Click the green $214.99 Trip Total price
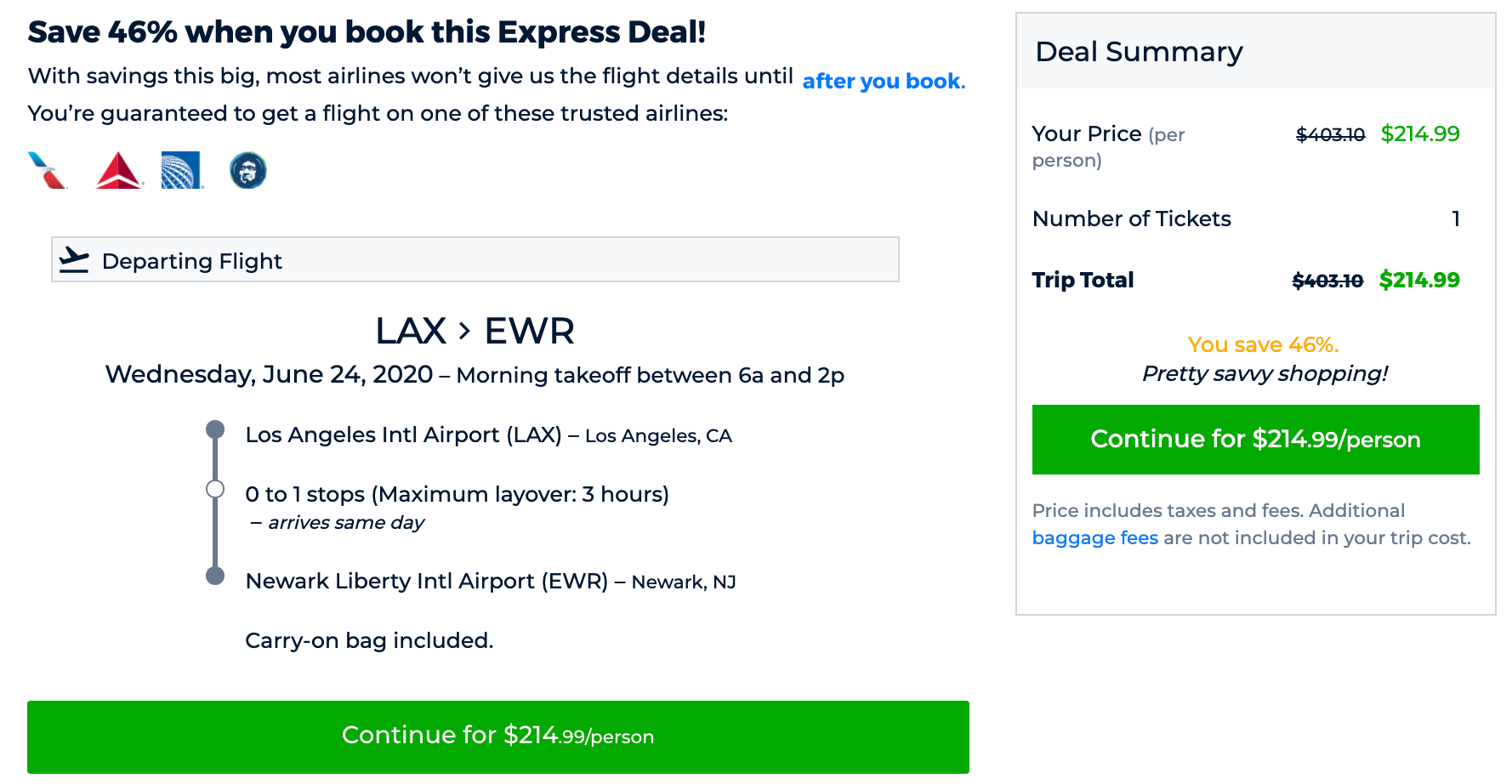This screenshot has width=1512, height=784. pyautogui.click(x=1419, y=280)
